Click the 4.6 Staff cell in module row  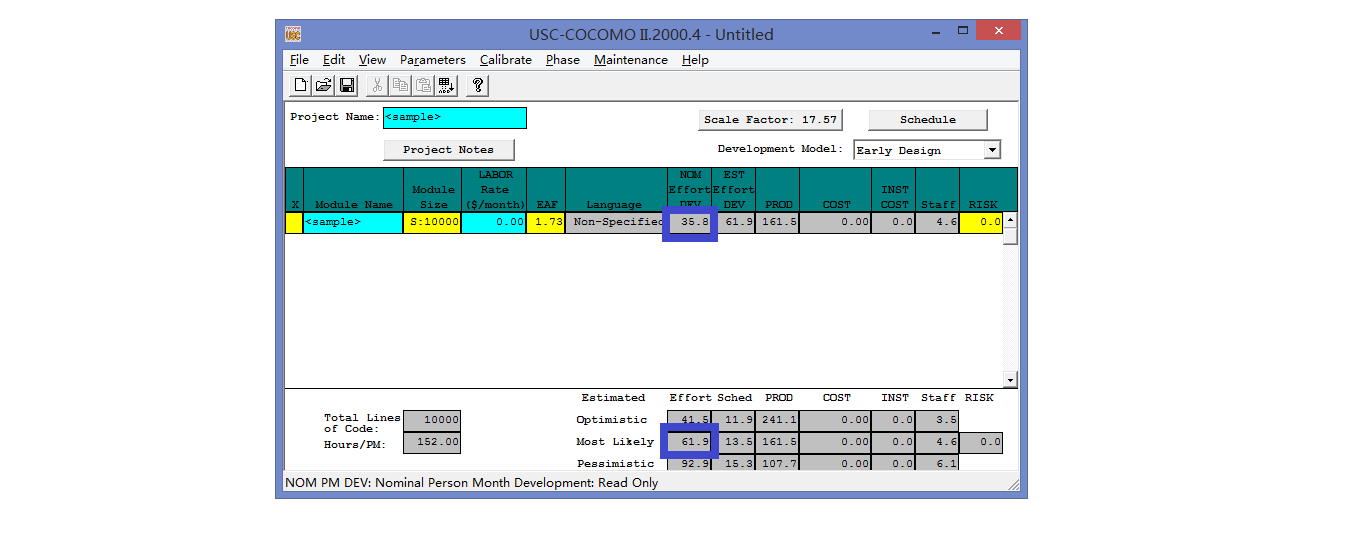937,223
